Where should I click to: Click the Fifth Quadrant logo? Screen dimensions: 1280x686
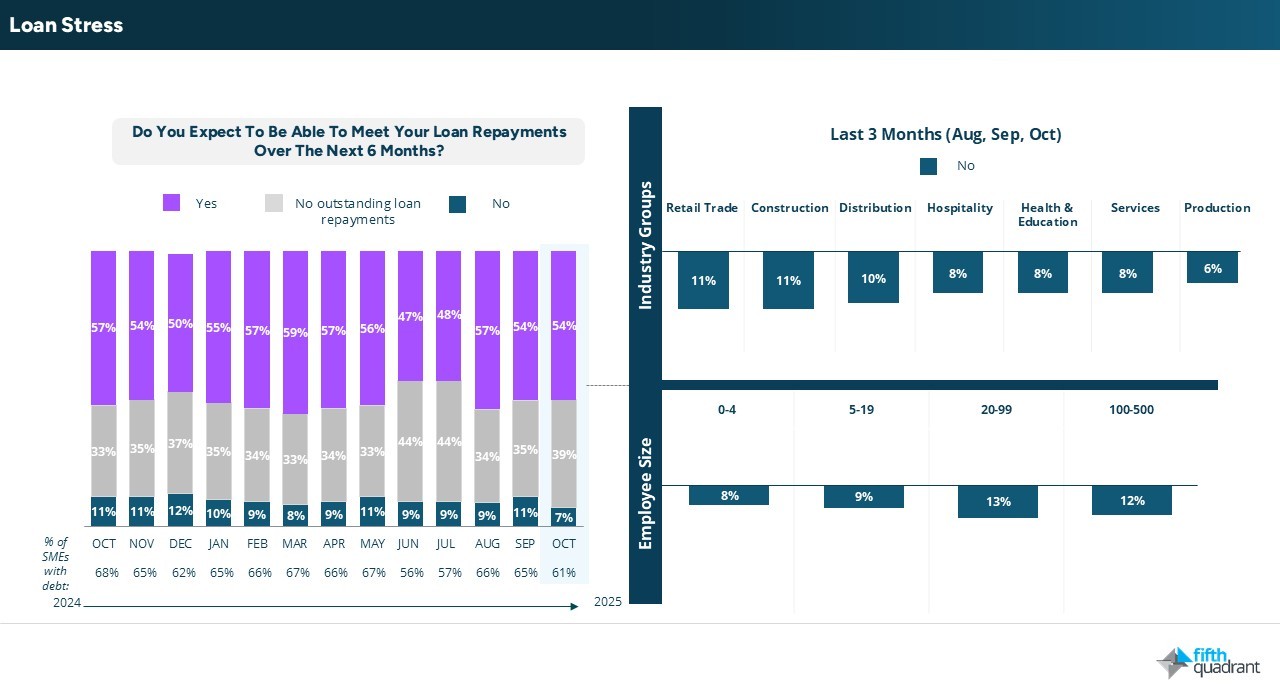click(x=1208, y=662)
